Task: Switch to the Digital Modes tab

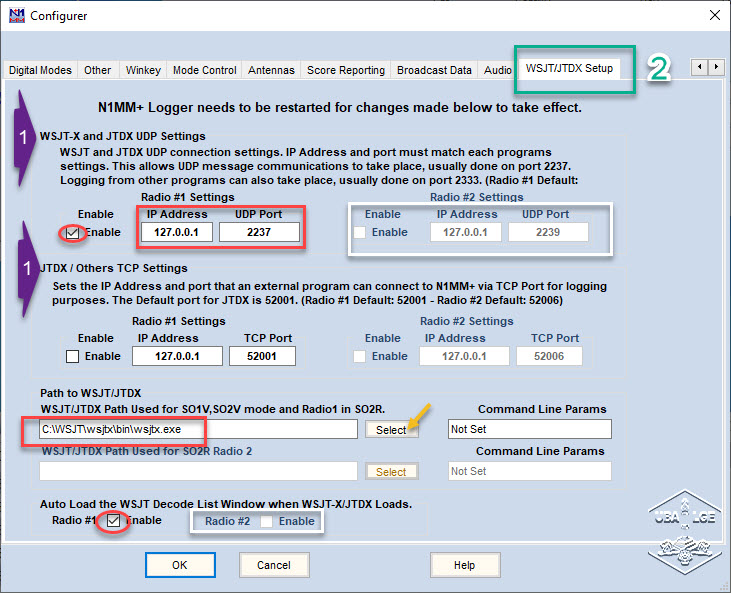Action: pyautogui.click(x=41, y=70)
